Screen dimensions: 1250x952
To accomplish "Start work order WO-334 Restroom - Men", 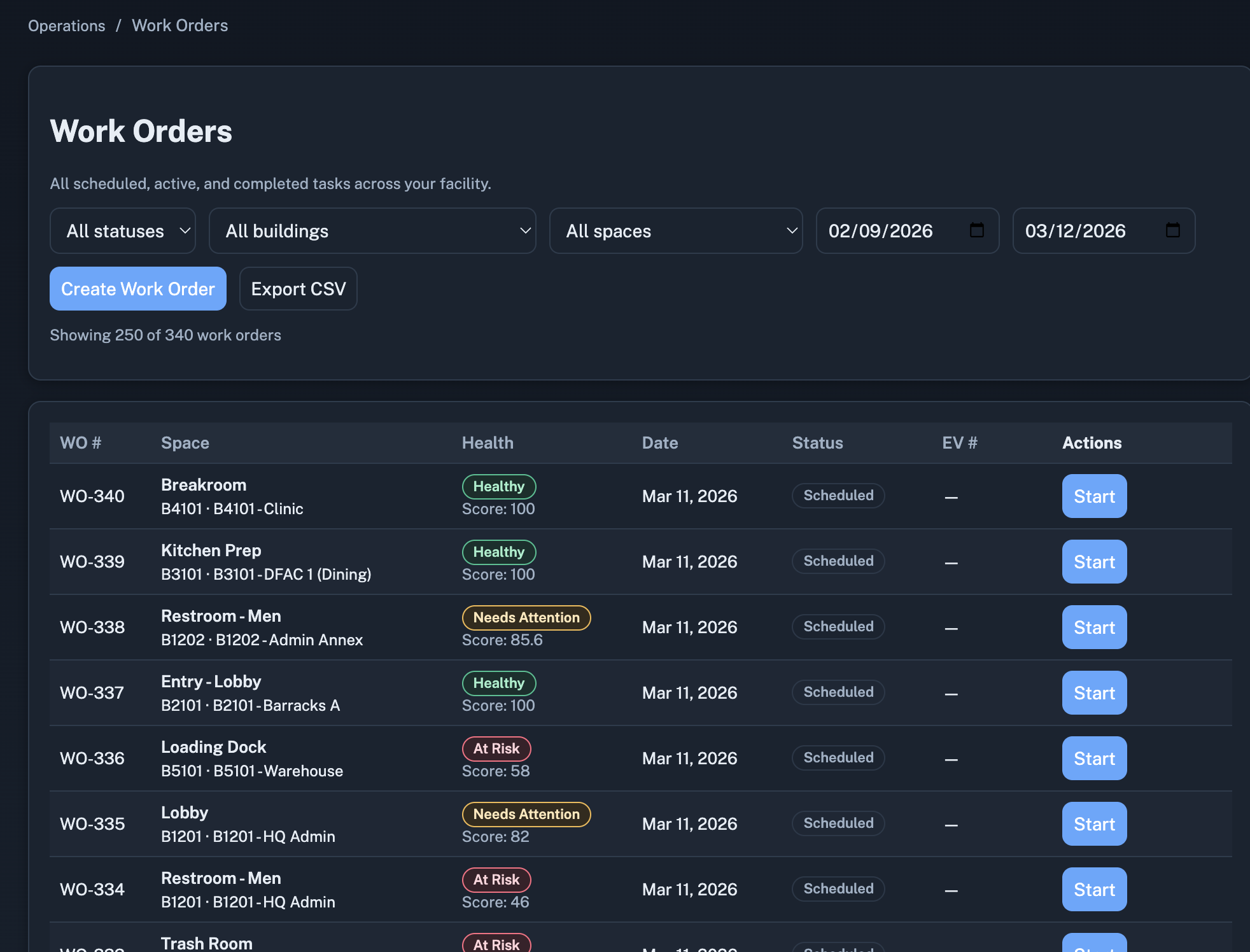I will point(1093,889).
